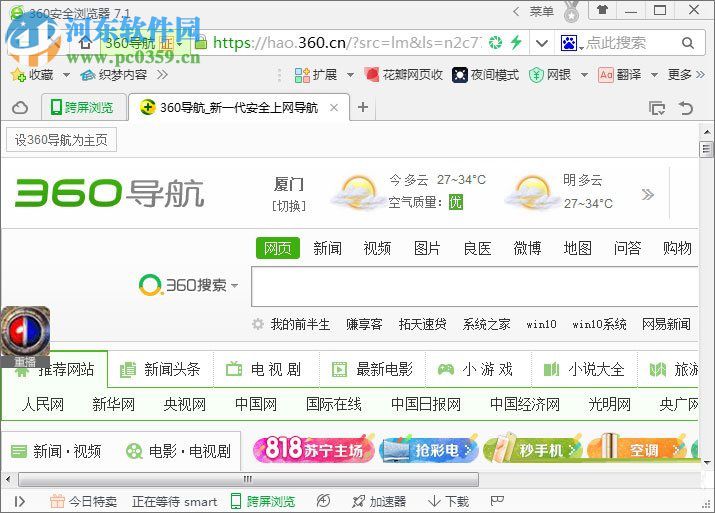This screenshot has width=715, height=513.
Task: Click the gear icon beside hot searches
Action: [x=258, y=324]
